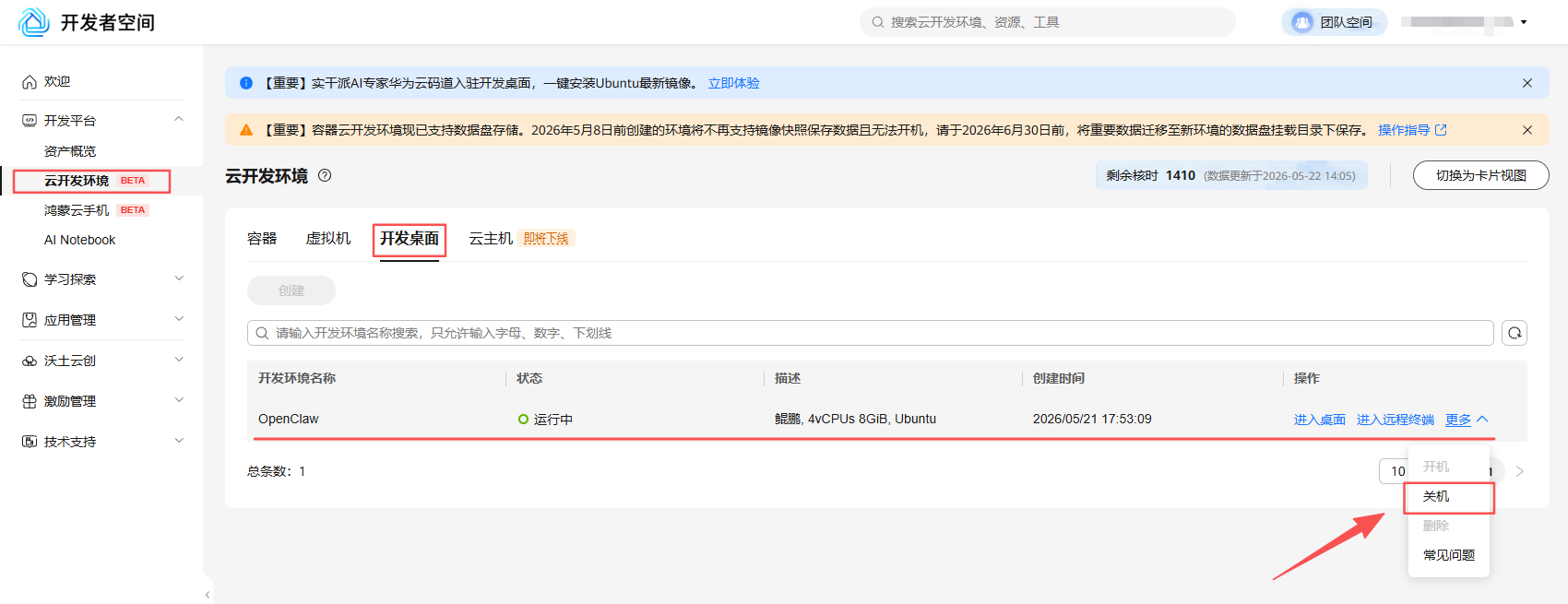Open the page size selector showing 10
The width and height of the screenshot is (1568, 604).
(1394, 471)
